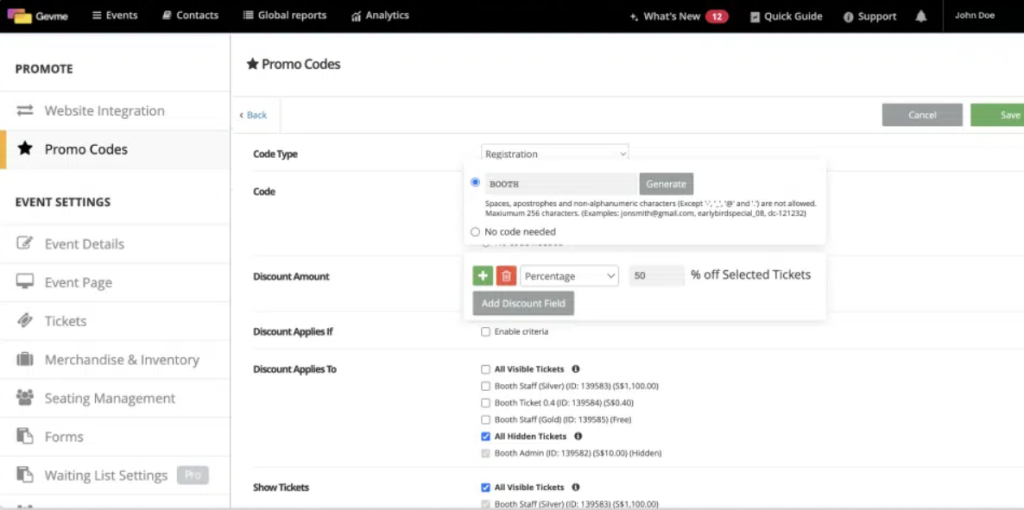
Task: Open the Events menu
Action: pos(115,16)
